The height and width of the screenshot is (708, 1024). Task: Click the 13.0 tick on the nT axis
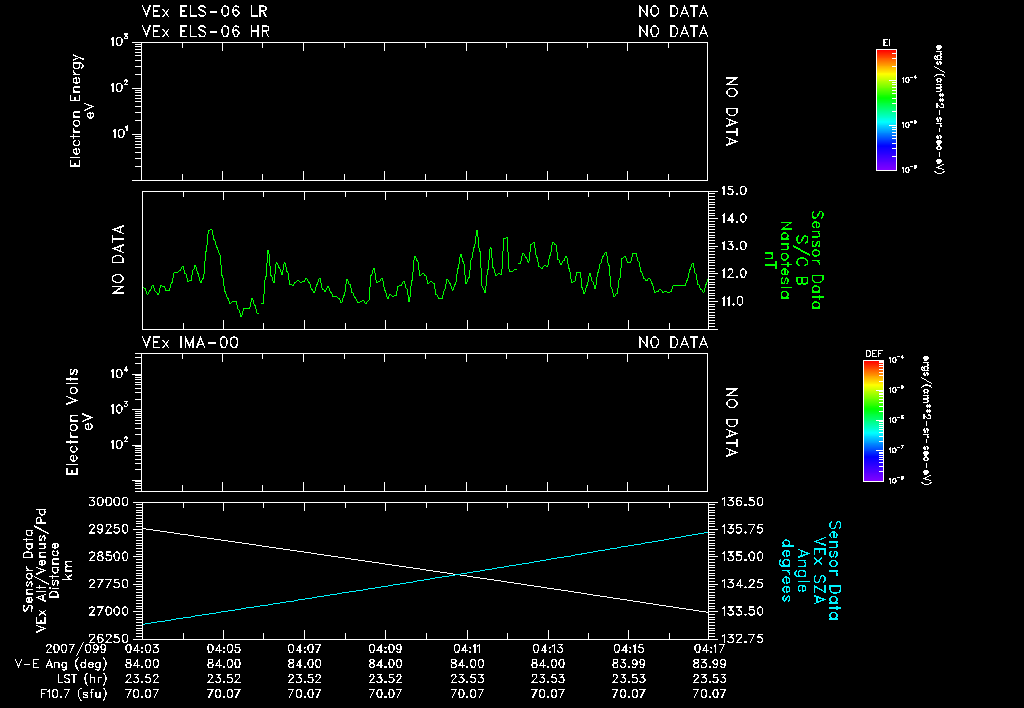click(733, 246)
